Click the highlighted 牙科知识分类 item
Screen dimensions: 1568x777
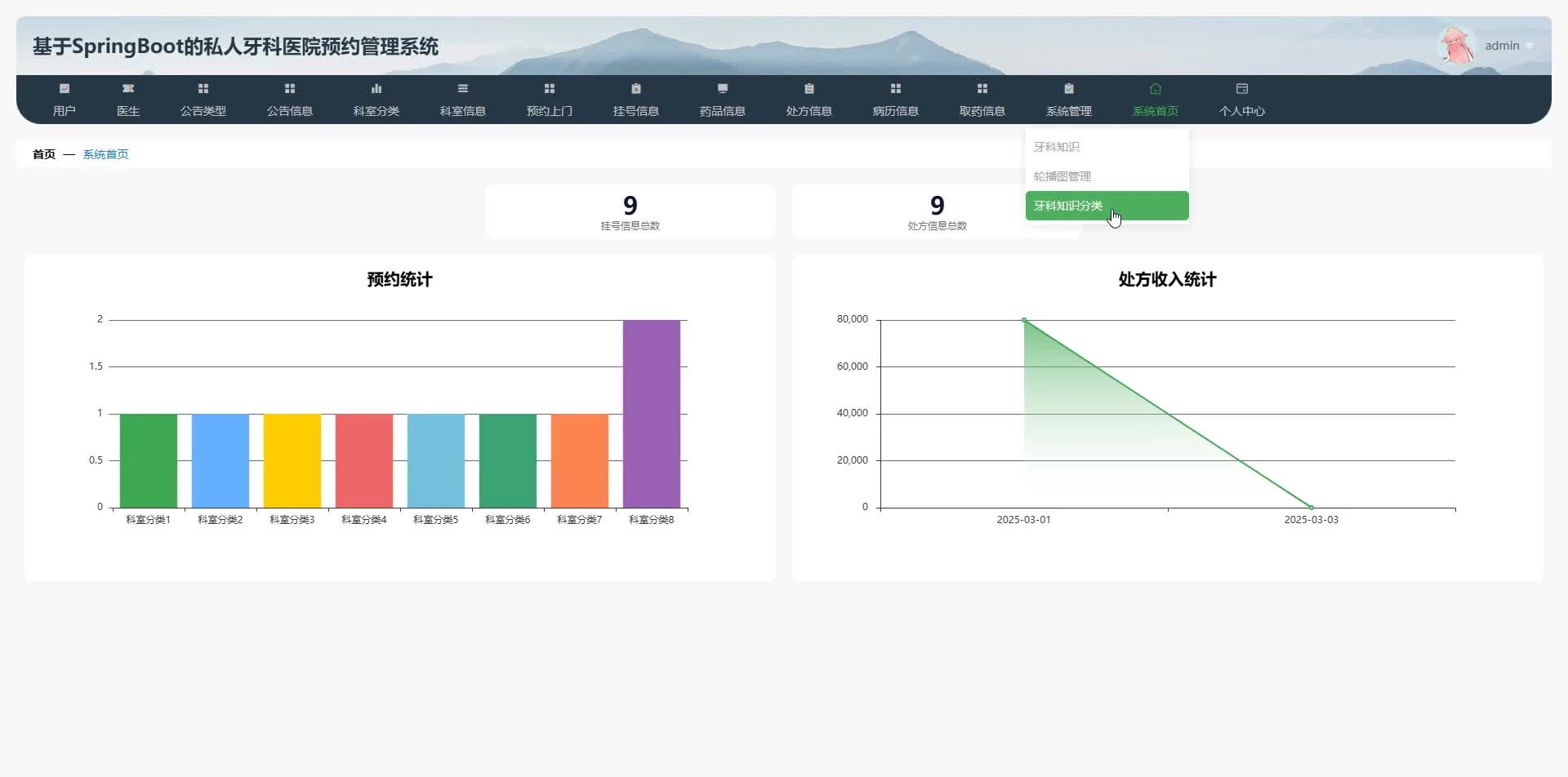pos(1068,206)
